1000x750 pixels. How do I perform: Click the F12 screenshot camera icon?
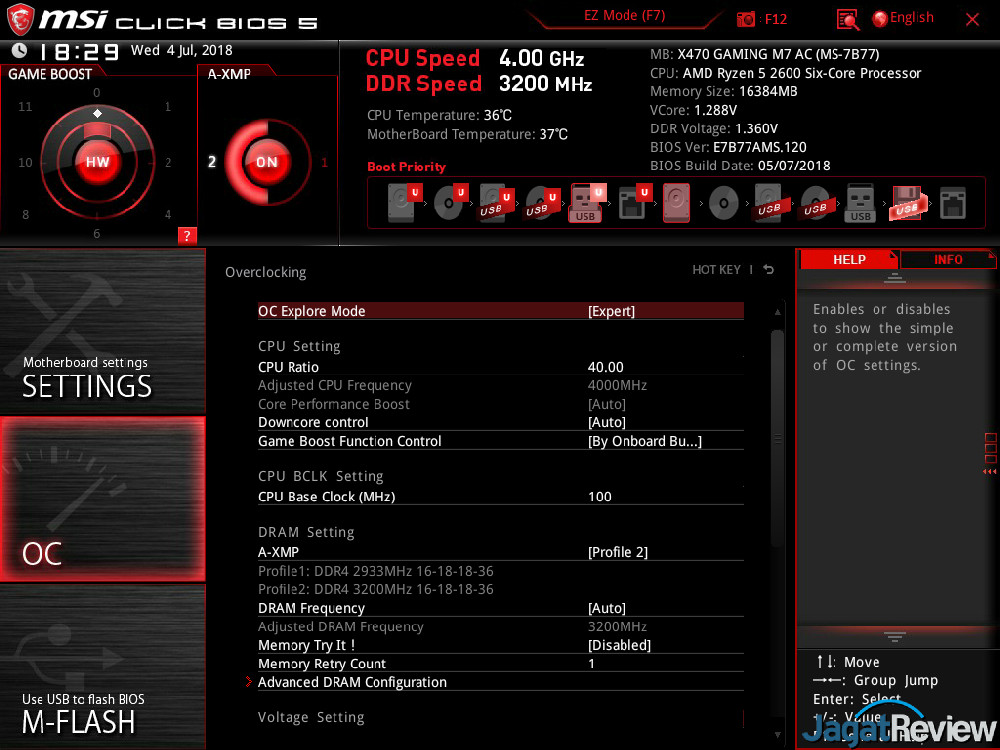pos(746,19)
